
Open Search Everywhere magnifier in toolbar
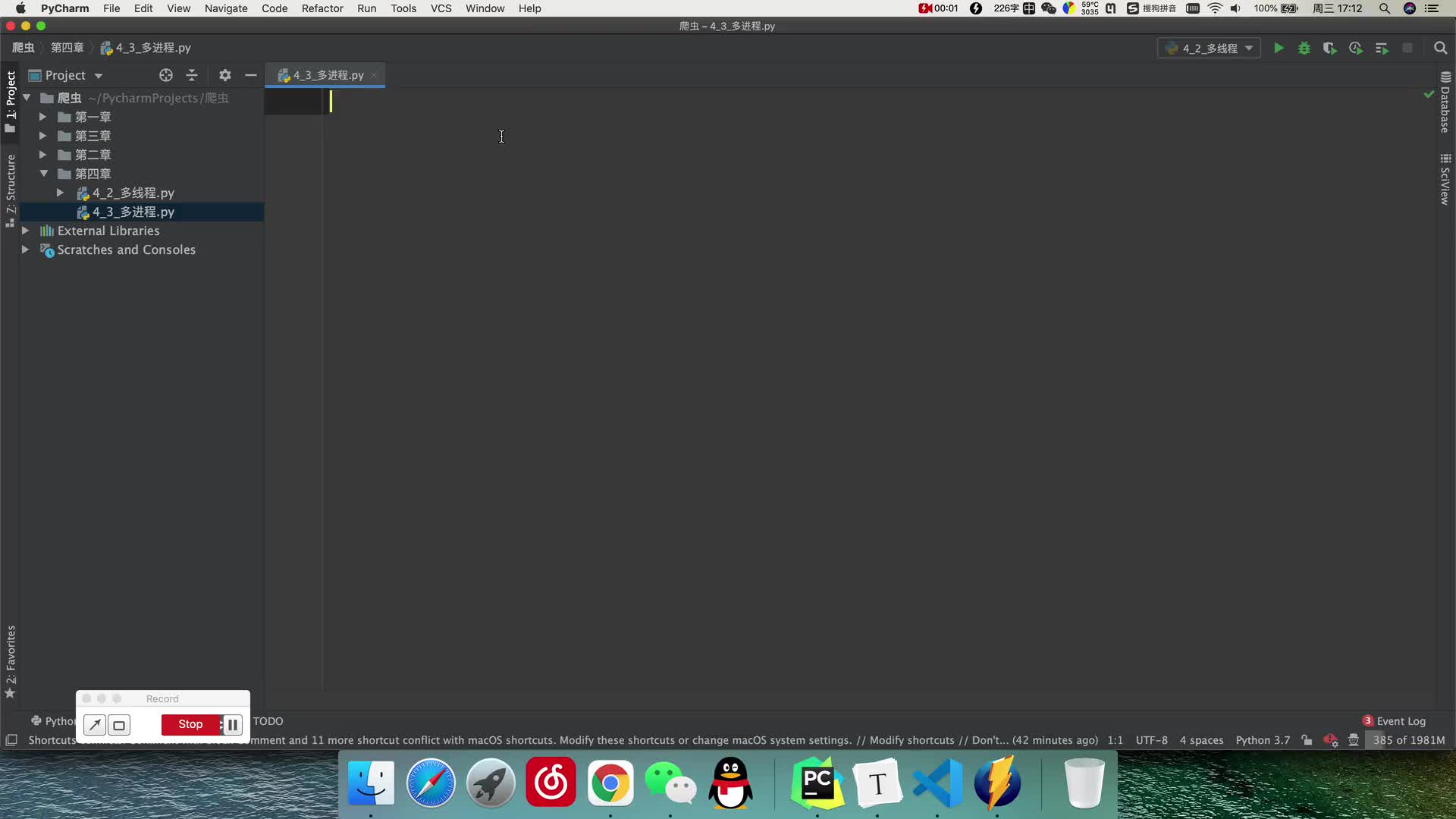(x=1440, y=49)
